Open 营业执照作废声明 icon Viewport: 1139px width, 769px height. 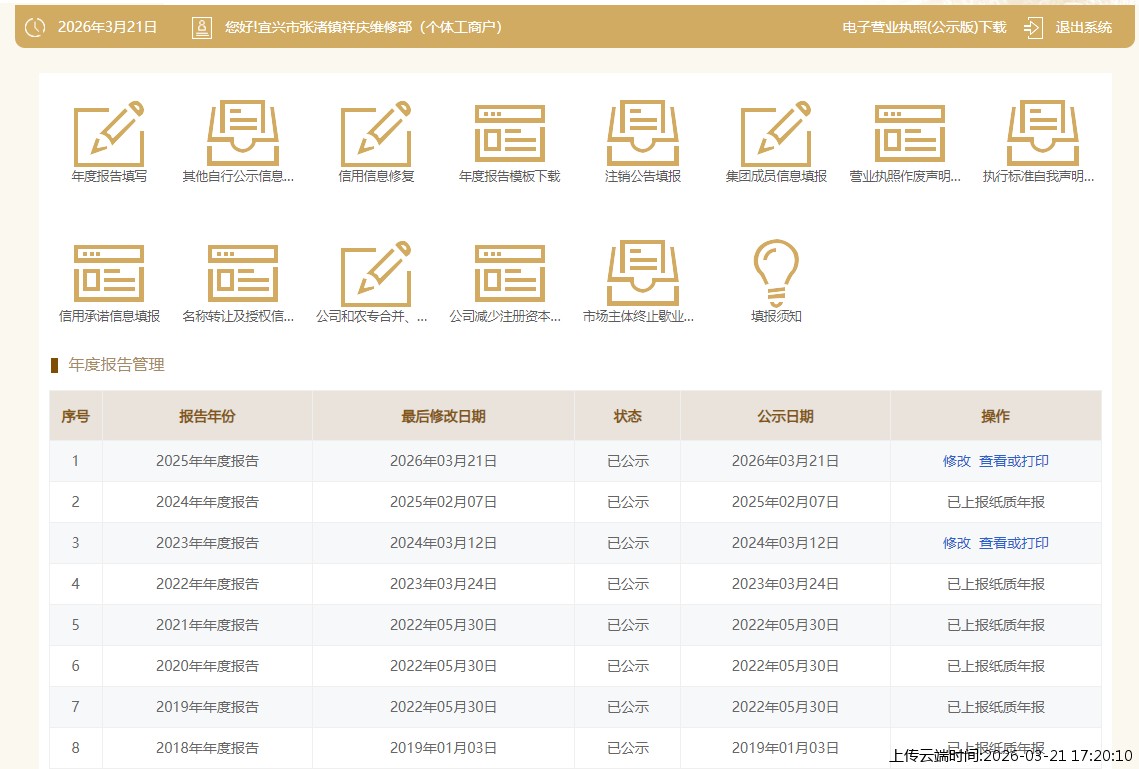click(910, 134)
